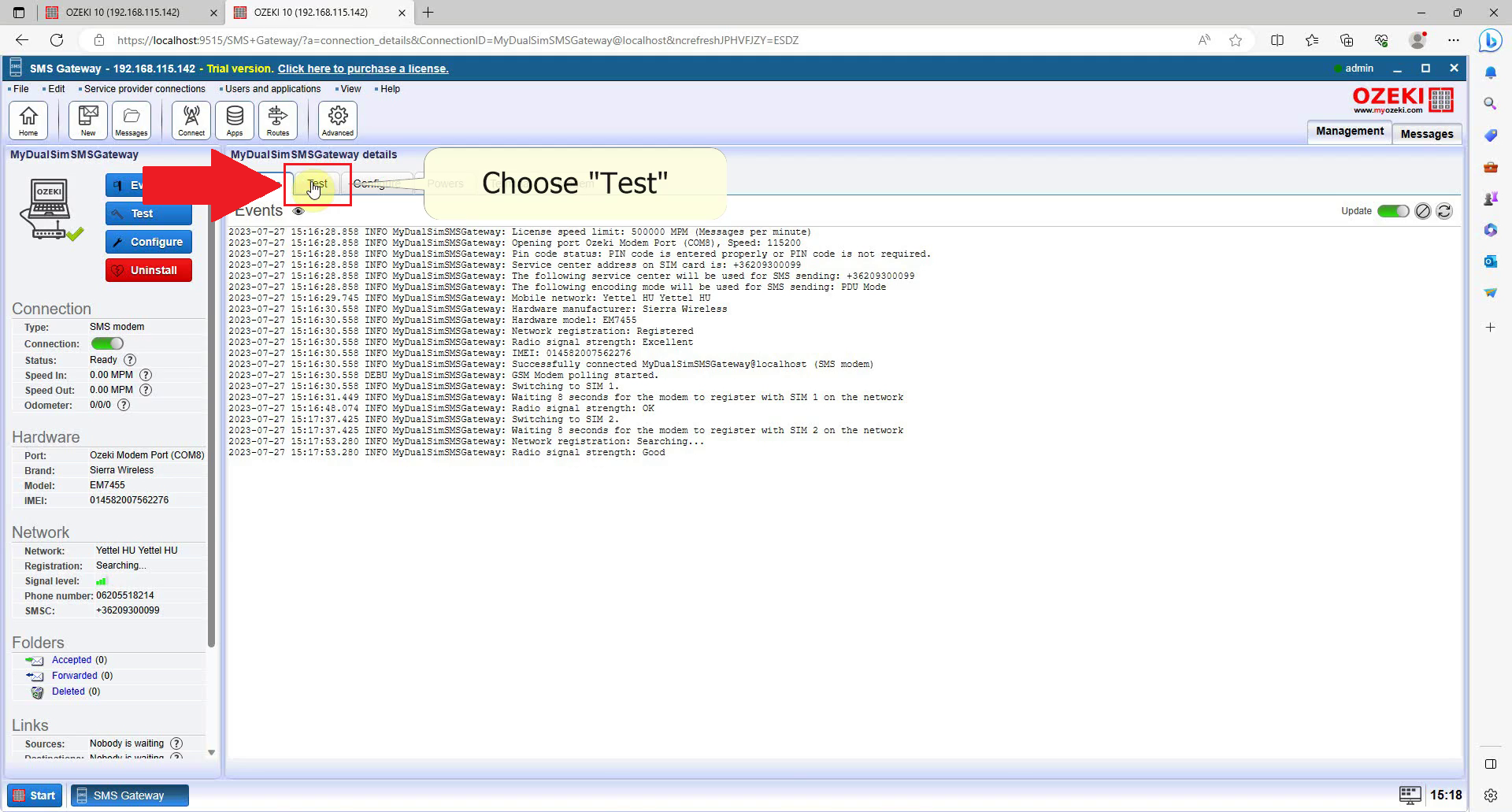The height and width of the screenshot is (812, 1512).
Task: Expand the Users and applications menu
Action: click(x=272, y=89)
